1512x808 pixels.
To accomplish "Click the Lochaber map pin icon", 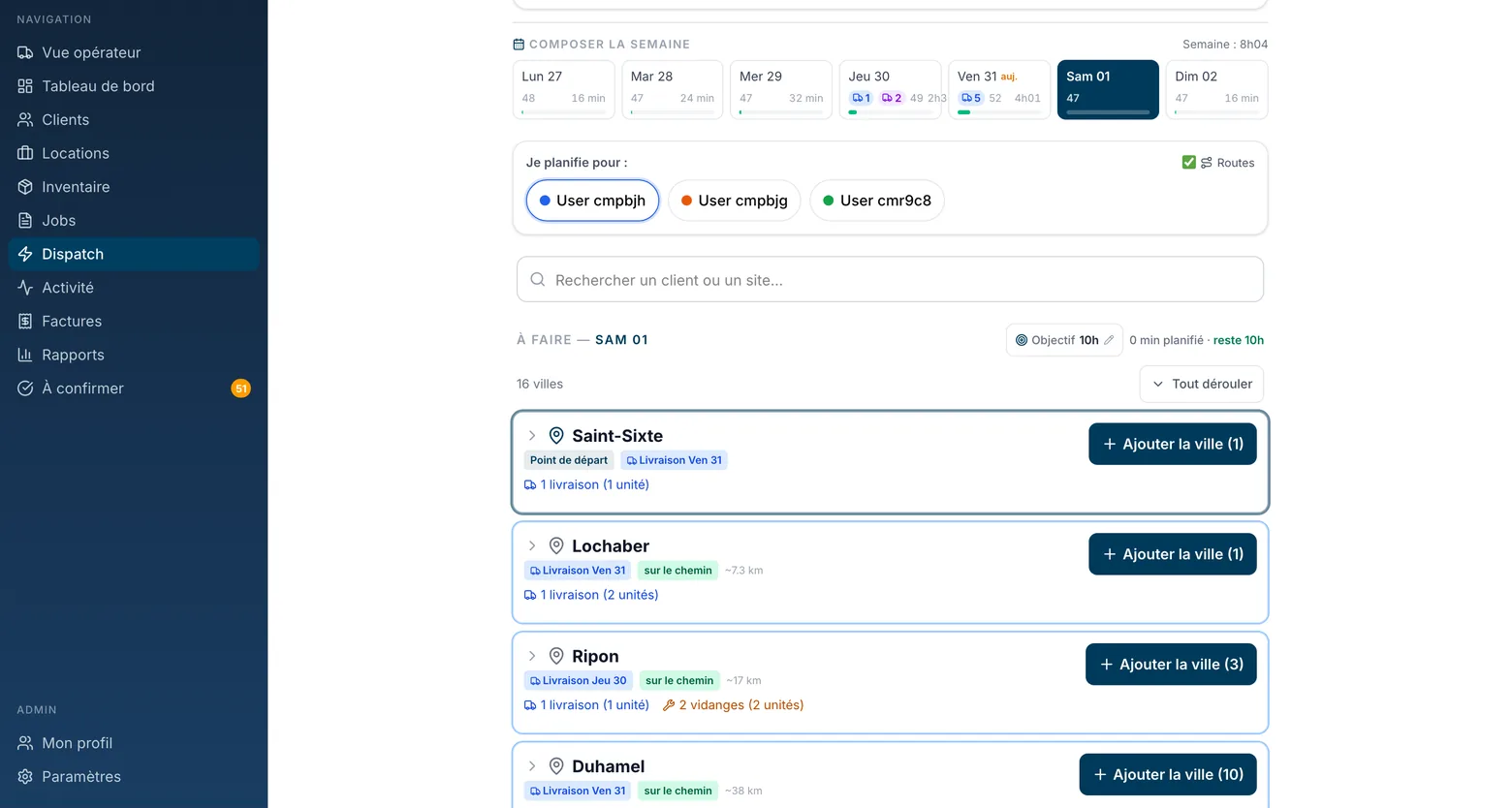I will [556, 546].
